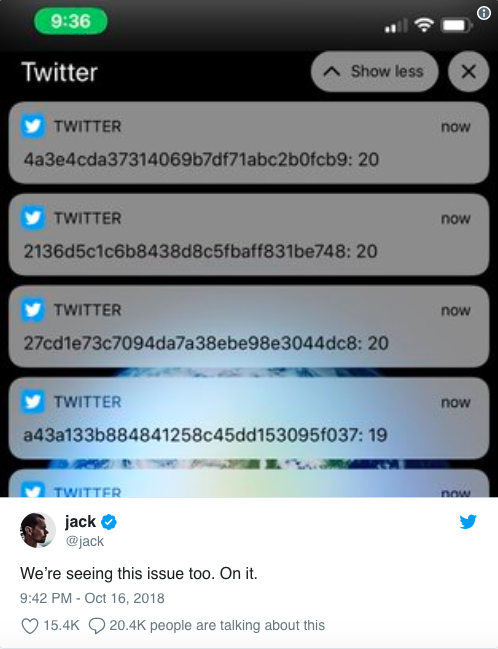Click Twitter bird icon on third notification
This screenshot has height=649, width=498.
tap(33, 310)
